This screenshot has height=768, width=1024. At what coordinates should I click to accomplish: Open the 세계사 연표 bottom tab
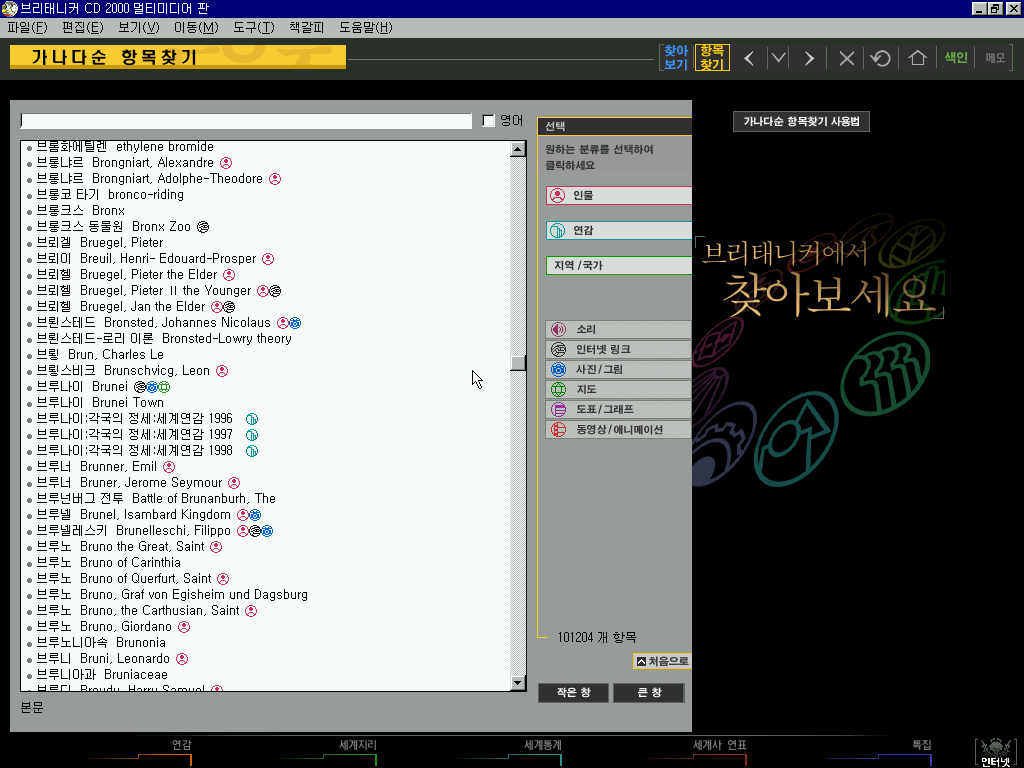(x=720, y=744)
